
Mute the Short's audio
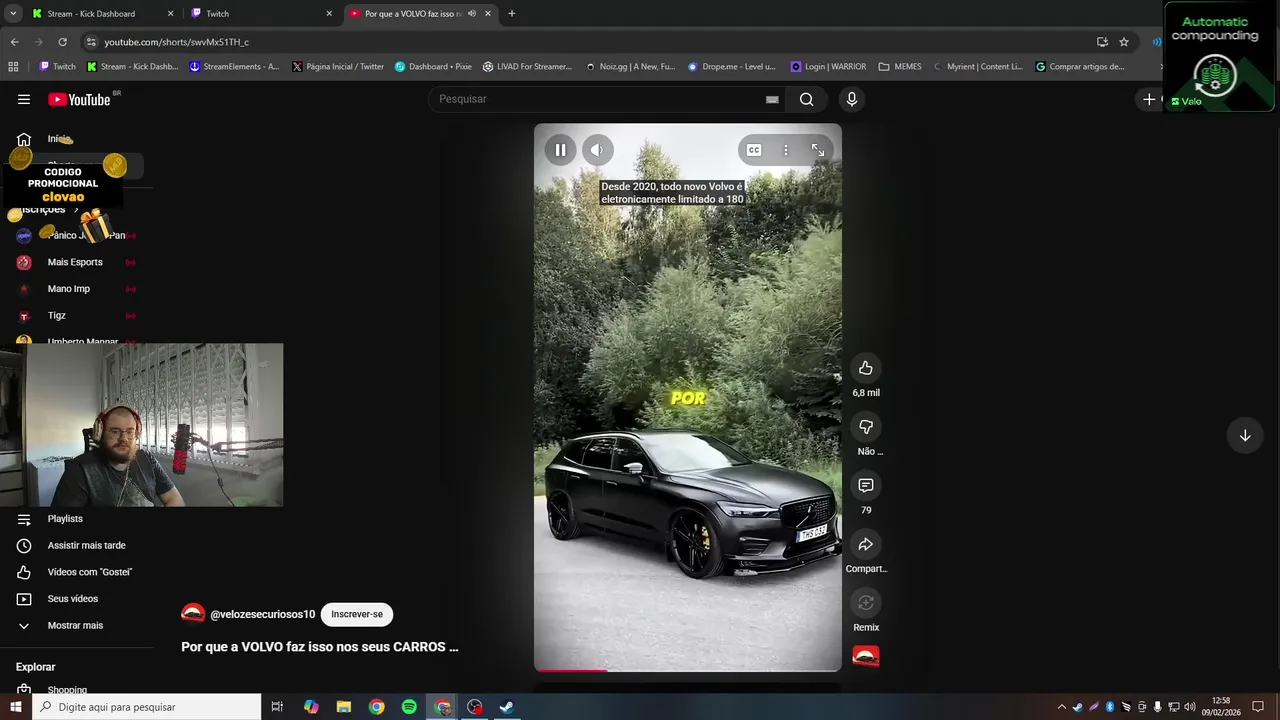pos(597,150)
